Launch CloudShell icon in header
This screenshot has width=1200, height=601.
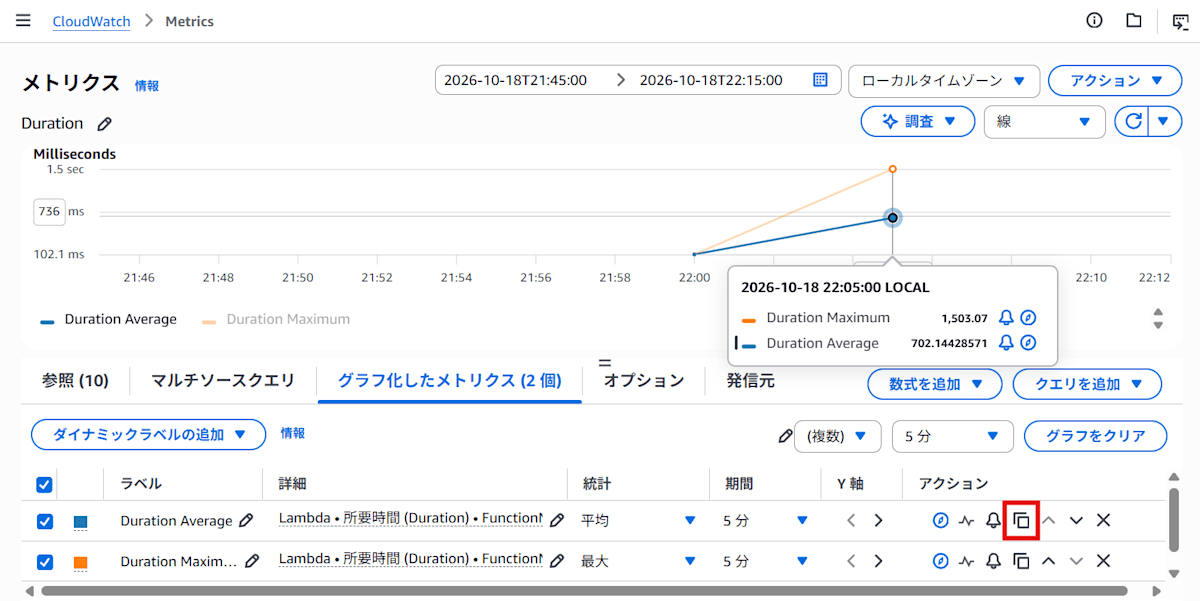coord(1180,21)
